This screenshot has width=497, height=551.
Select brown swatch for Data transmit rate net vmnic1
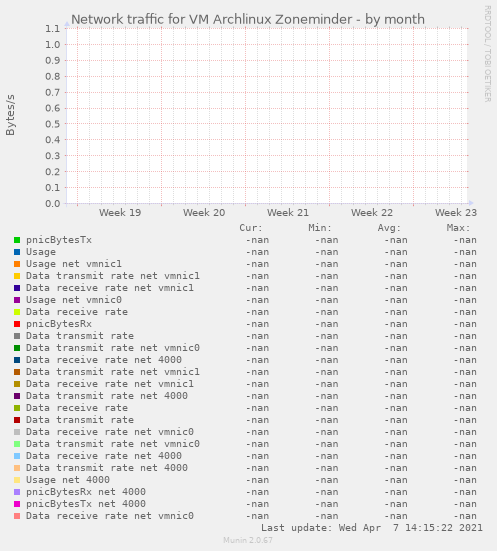(17, 372)
